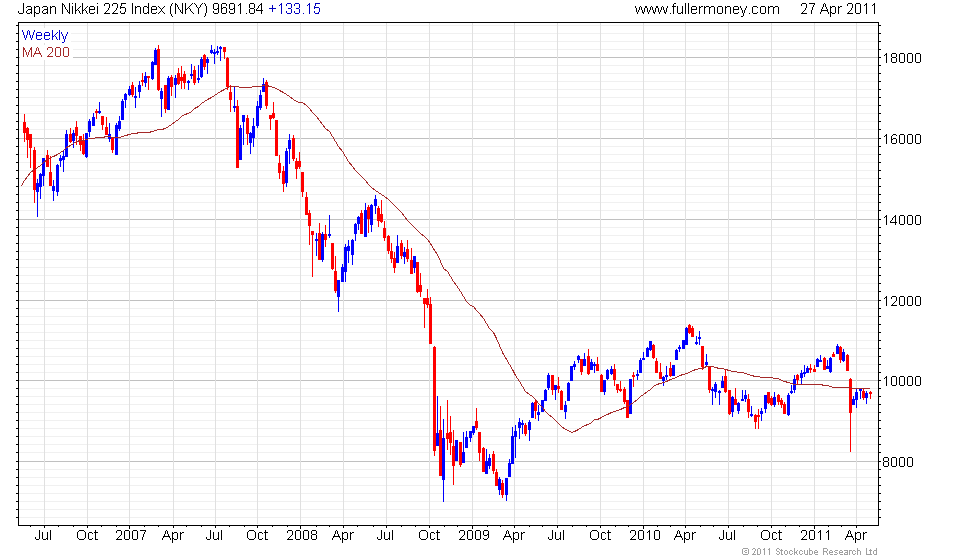Click the 2008 year label on time axis
The width and height of the screenshot is (960, 560).
click(x=302, y=536)
